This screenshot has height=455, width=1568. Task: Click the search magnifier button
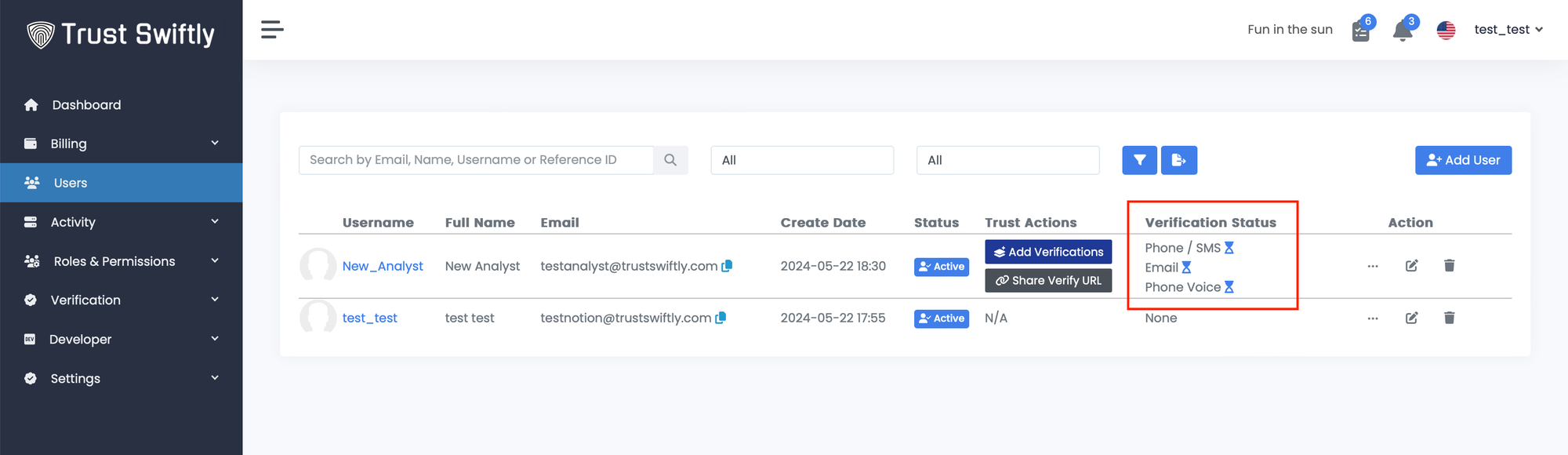click(670, 160)
